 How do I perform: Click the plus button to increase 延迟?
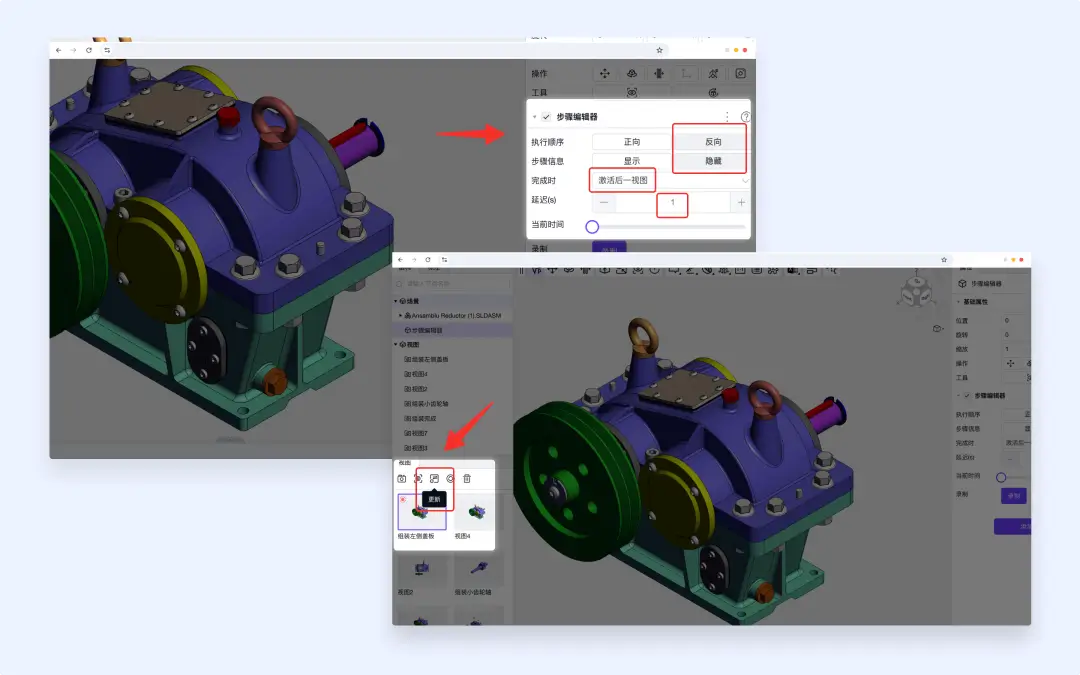[x=741, y=203]
